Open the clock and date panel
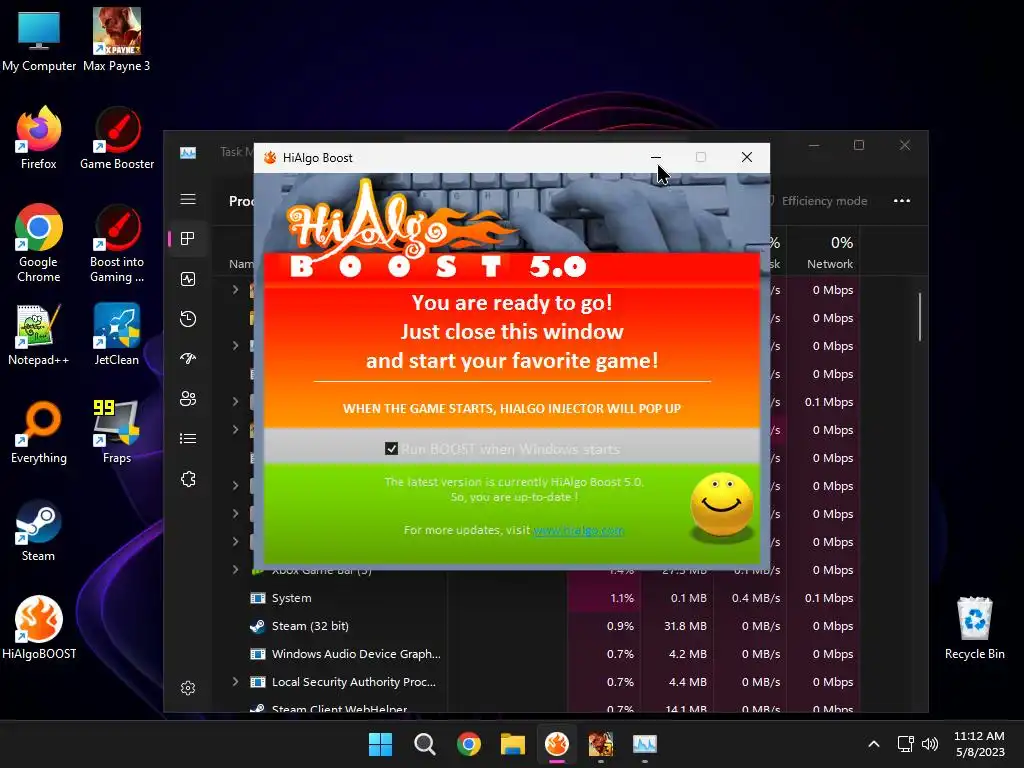Screen dimensions: 1024x768 pyautogui.click(x=980, y=744)
